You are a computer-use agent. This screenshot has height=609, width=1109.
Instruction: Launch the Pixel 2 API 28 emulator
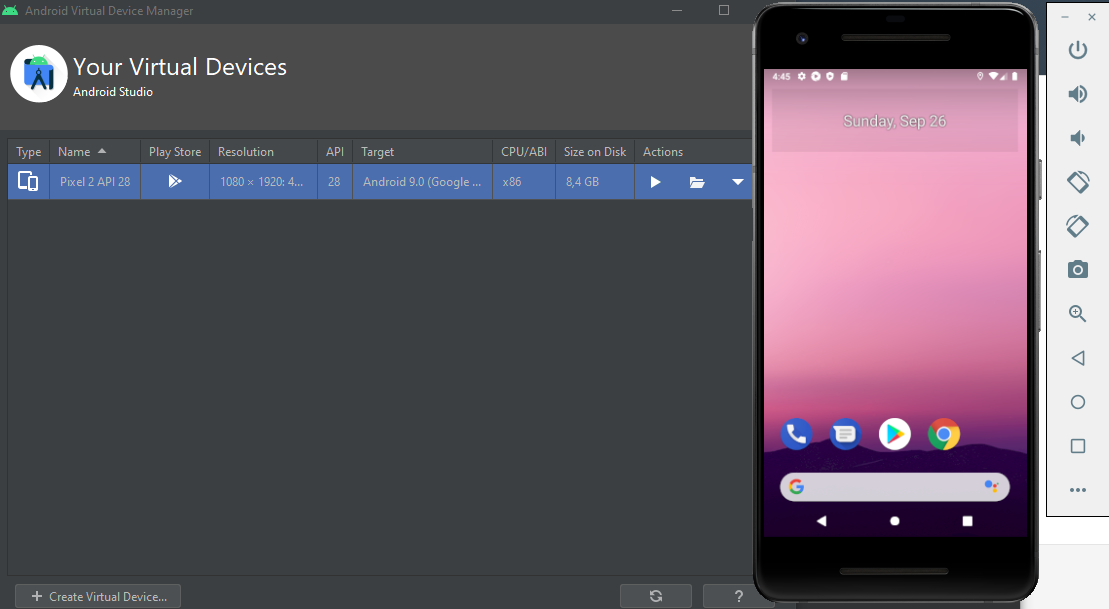click(x=655, y=182)
